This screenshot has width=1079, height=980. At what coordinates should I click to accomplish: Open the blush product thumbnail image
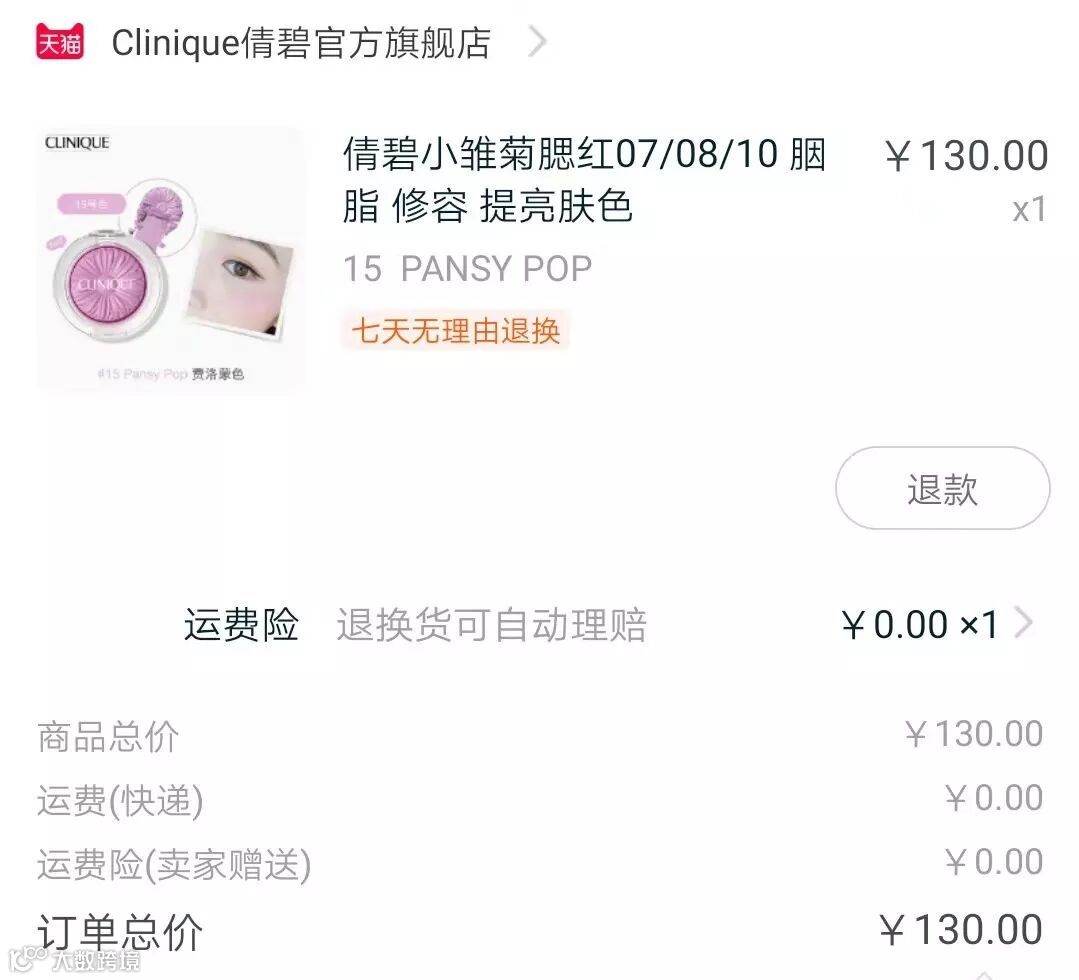tap(171, 259)
